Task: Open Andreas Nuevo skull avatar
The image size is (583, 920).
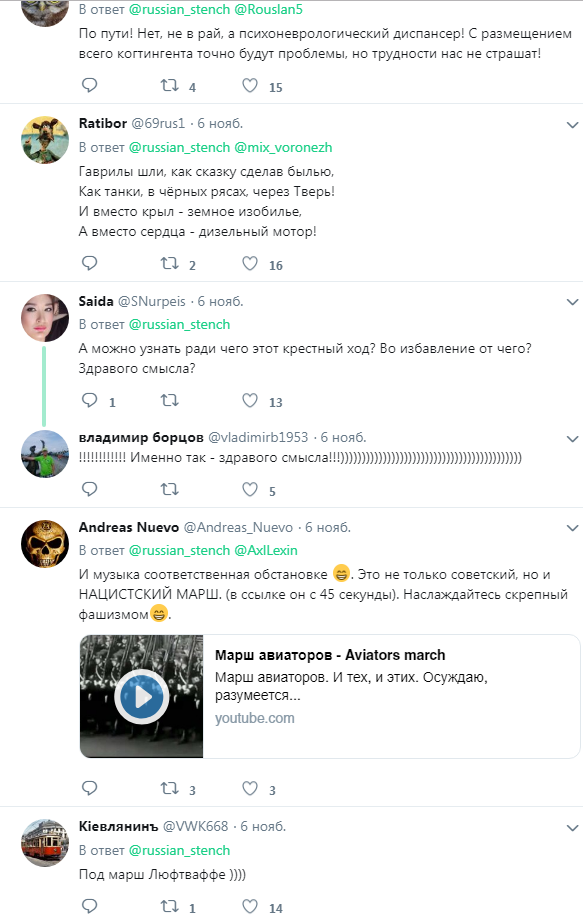Action: pos(45,543)
